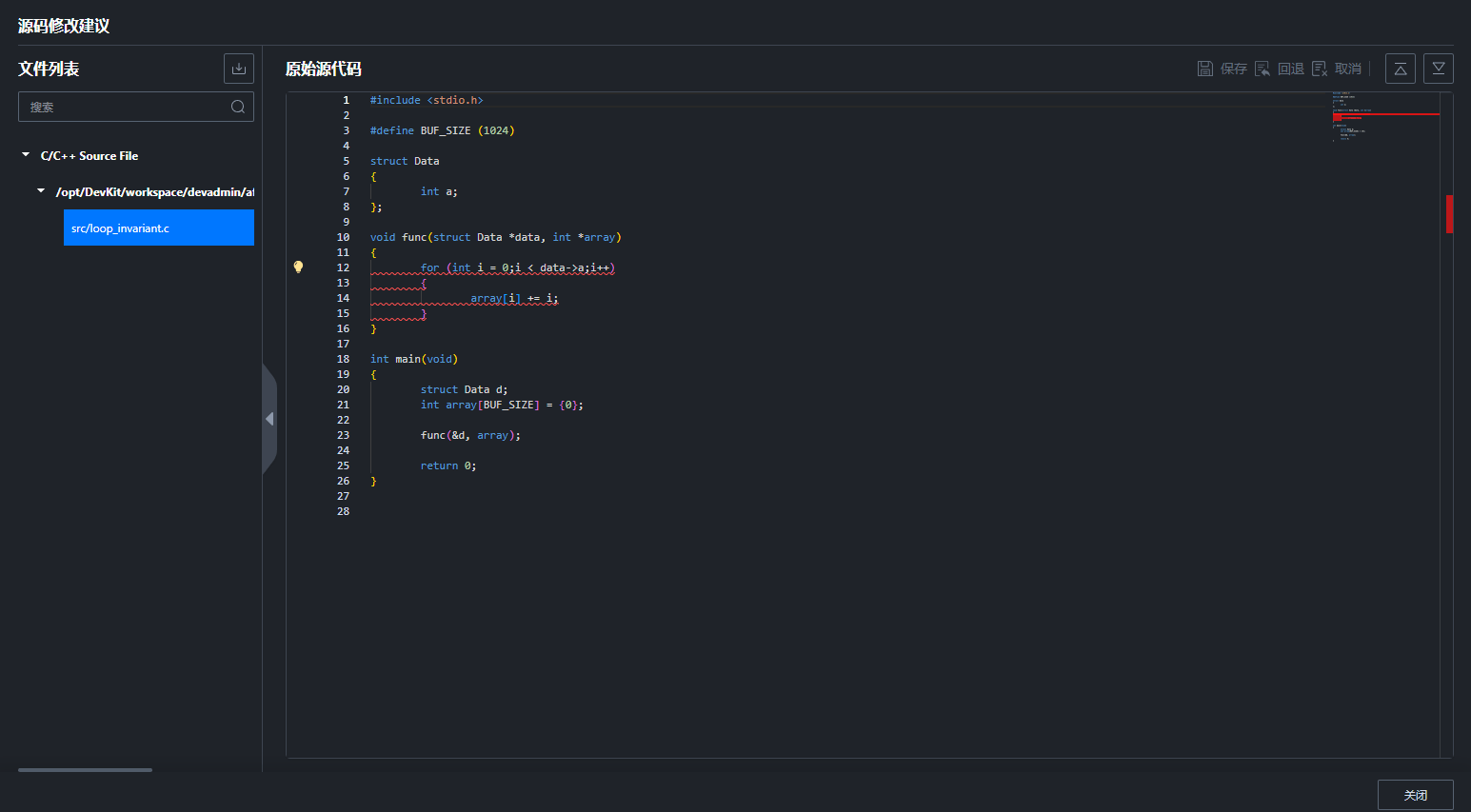Click the 搜索 input field

tap(136, 107)
